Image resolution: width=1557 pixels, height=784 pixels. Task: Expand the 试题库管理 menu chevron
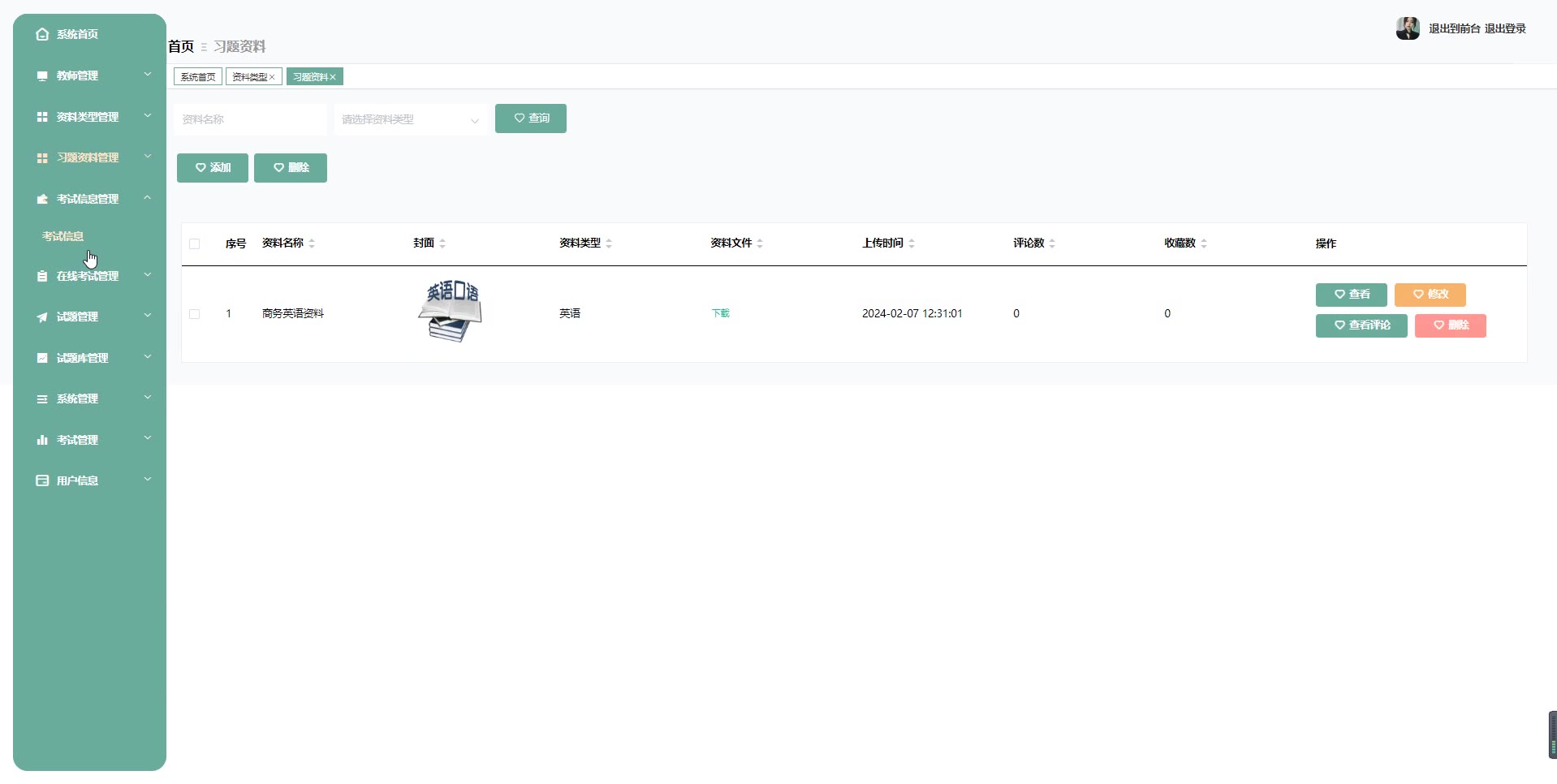coord(148,357)
